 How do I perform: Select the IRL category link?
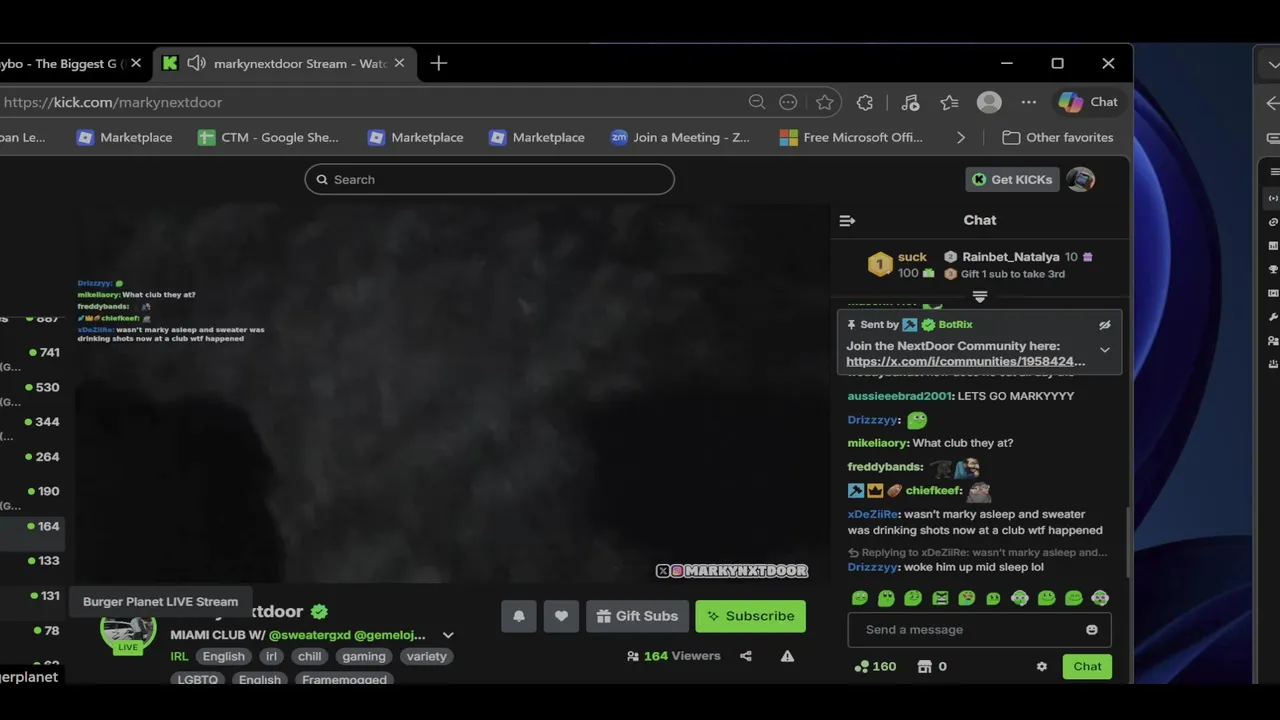179,656
